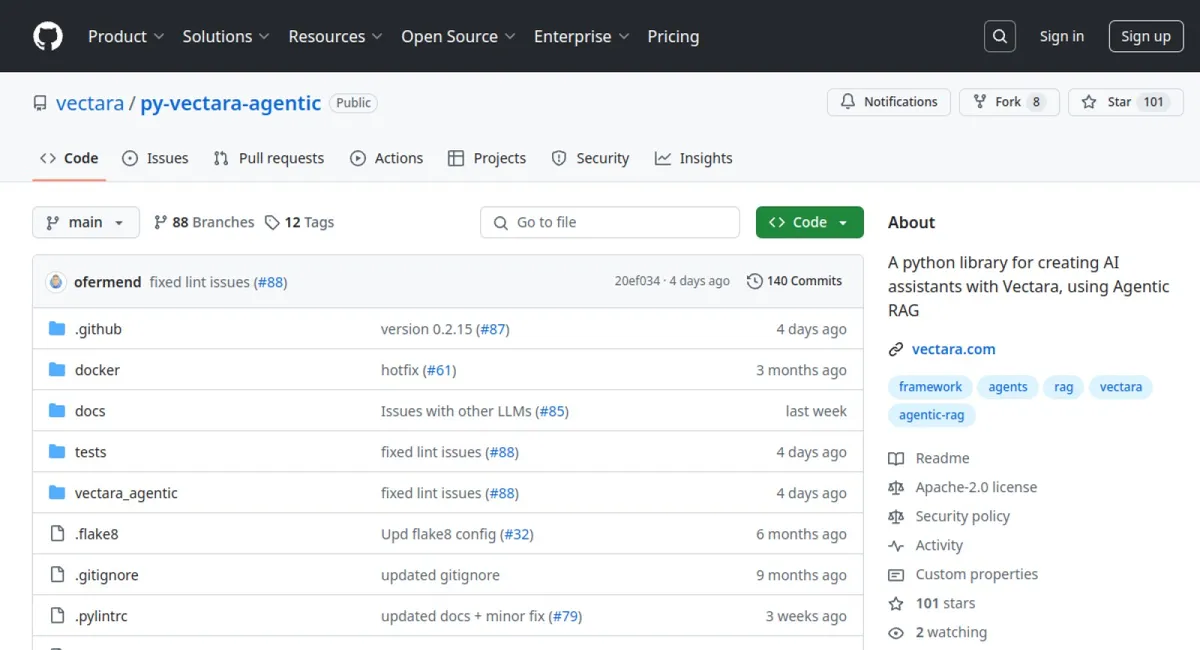Open the vectara_agentic folder name
This screenshot has height=650, width=1200.
pyautogui.click(x=126, y=493)
